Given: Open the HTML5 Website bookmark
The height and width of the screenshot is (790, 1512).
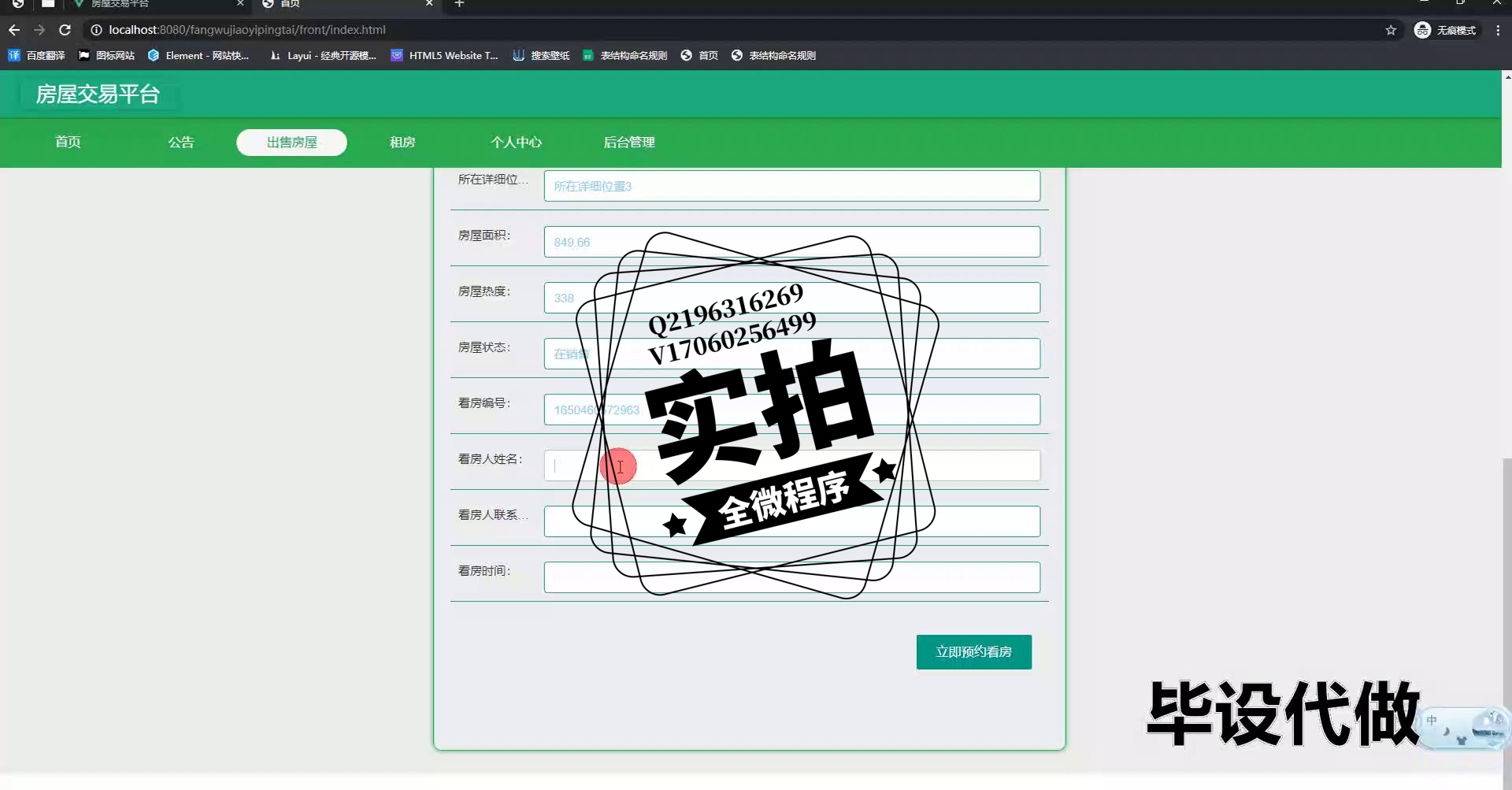Looking at the screenshot, I should (x=445, y=55).
